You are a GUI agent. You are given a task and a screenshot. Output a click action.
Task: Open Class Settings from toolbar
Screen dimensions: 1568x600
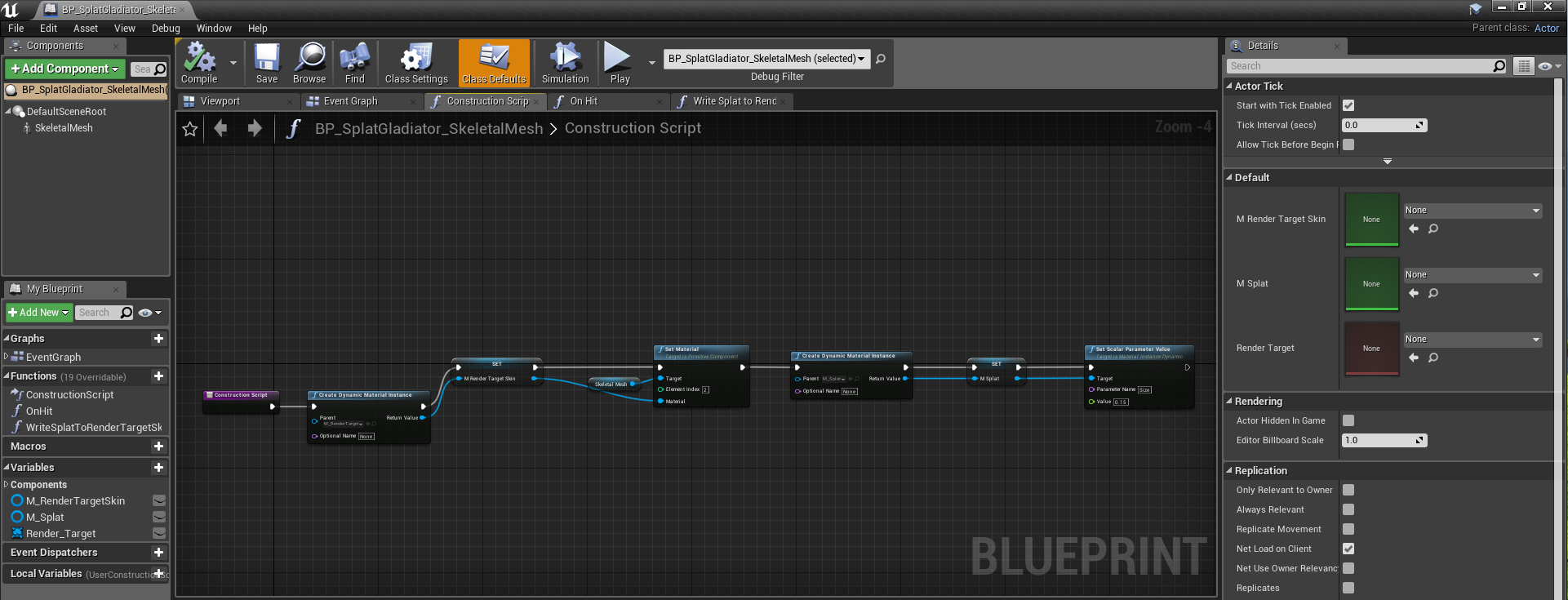[416, 63]
